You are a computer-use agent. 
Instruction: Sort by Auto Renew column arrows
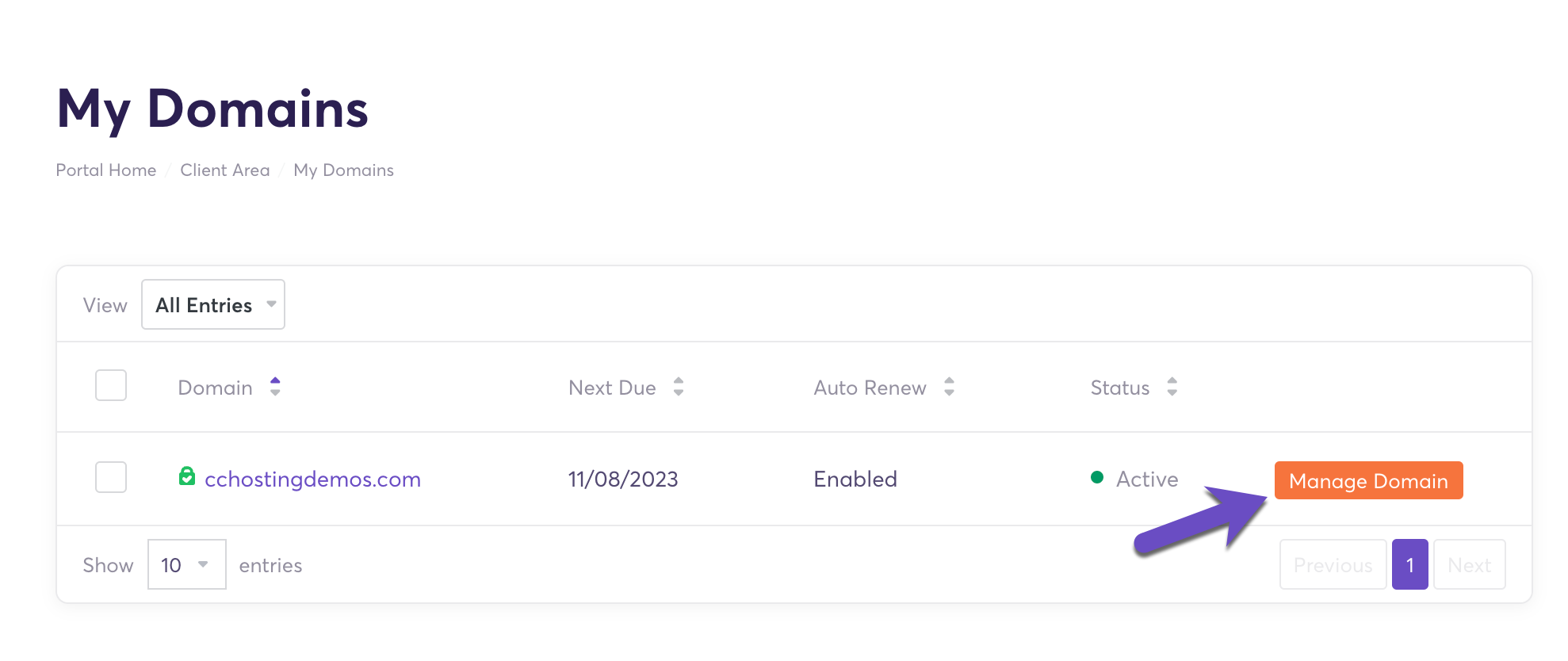coord(949,387)
